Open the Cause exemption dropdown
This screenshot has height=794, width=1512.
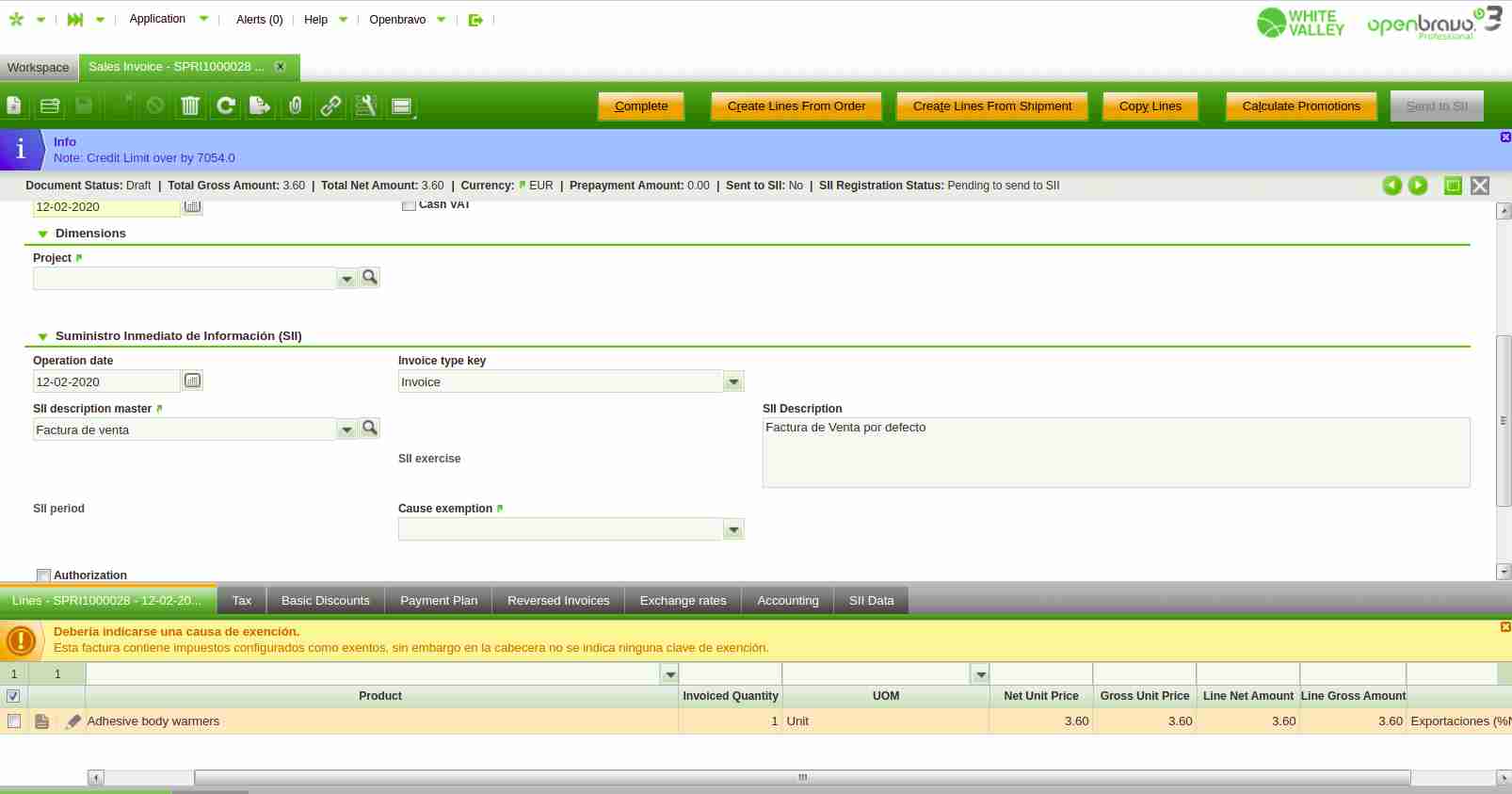tap(733, 530)
